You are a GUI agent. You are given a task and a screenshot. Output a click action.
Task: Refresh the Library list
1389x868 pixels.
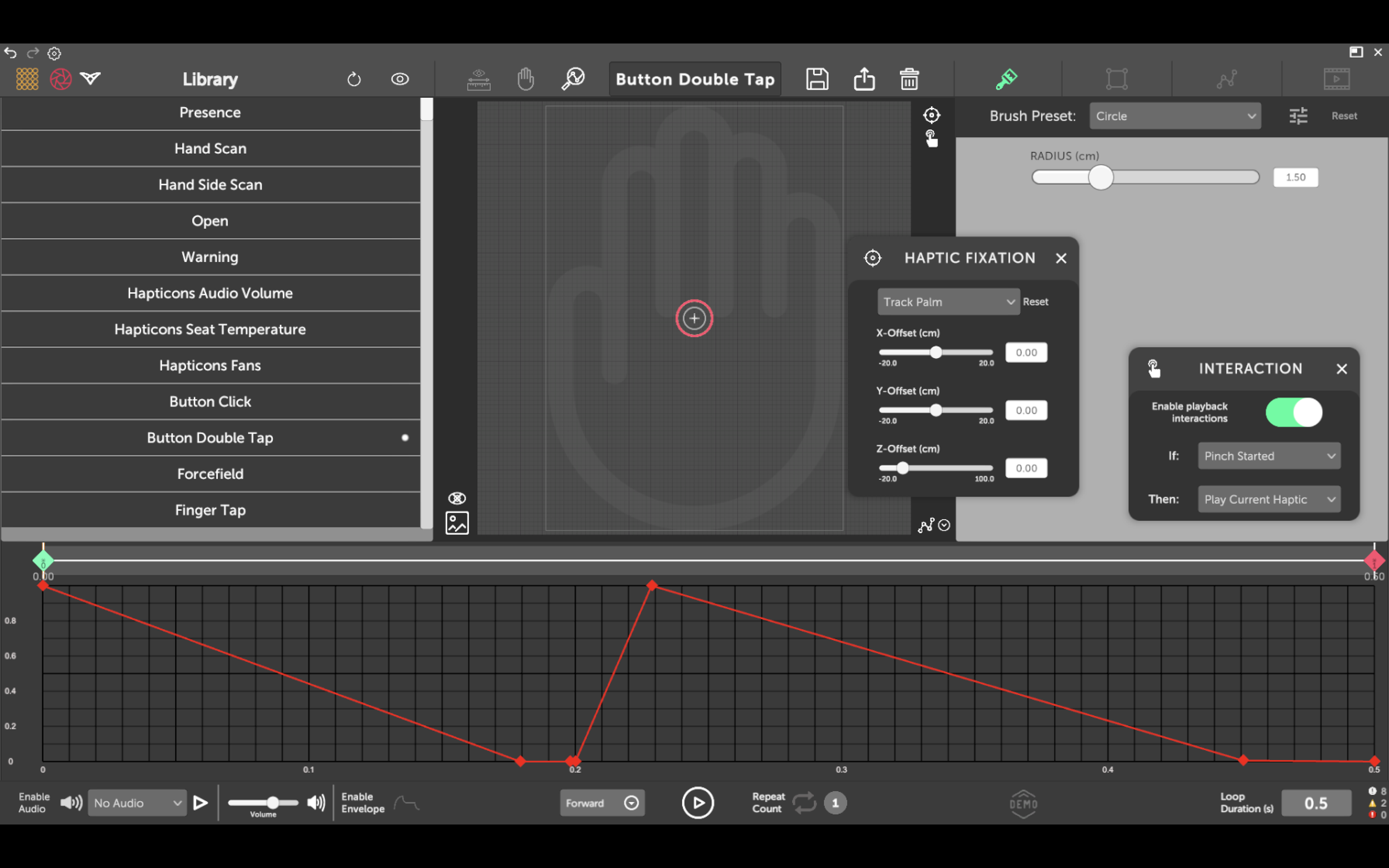[x=354, y=79]
